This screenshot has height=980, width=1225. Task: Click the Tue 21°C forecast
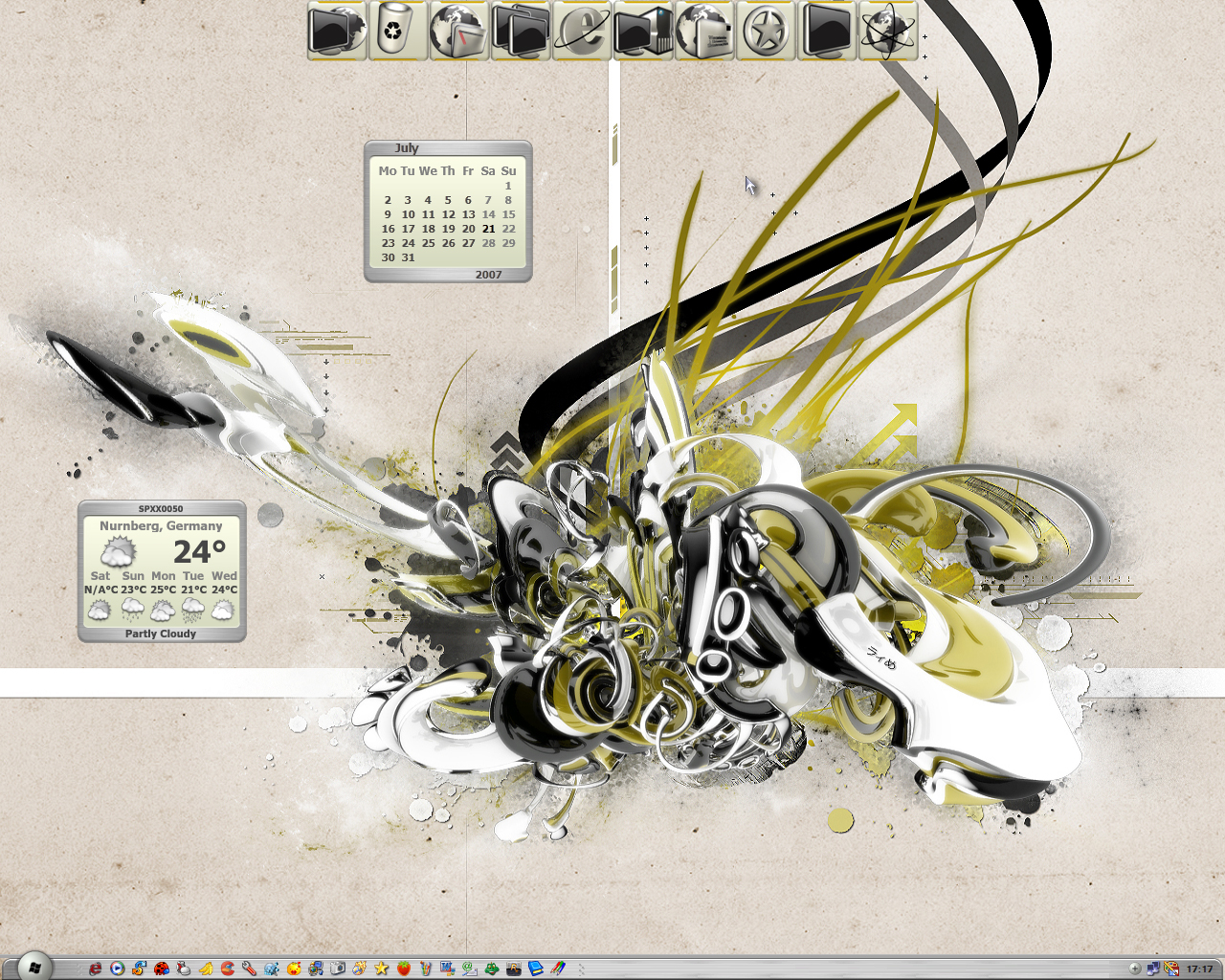[x=193, y=597]
